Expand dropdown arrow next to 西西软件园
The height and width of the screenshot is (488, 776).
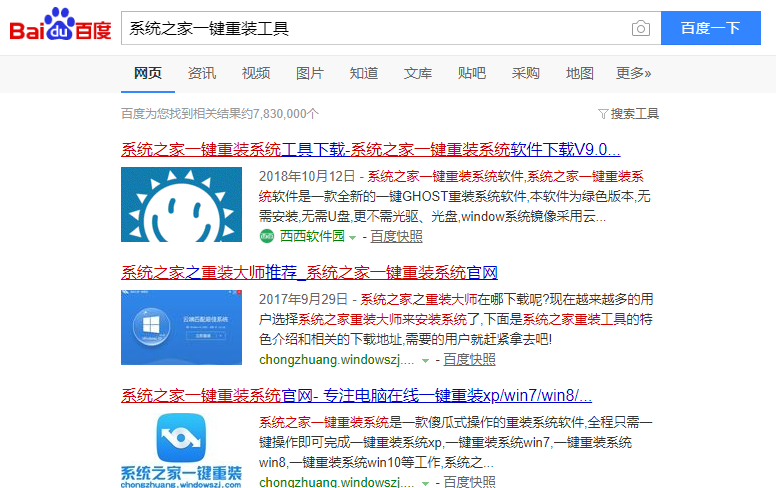[352, 237]
